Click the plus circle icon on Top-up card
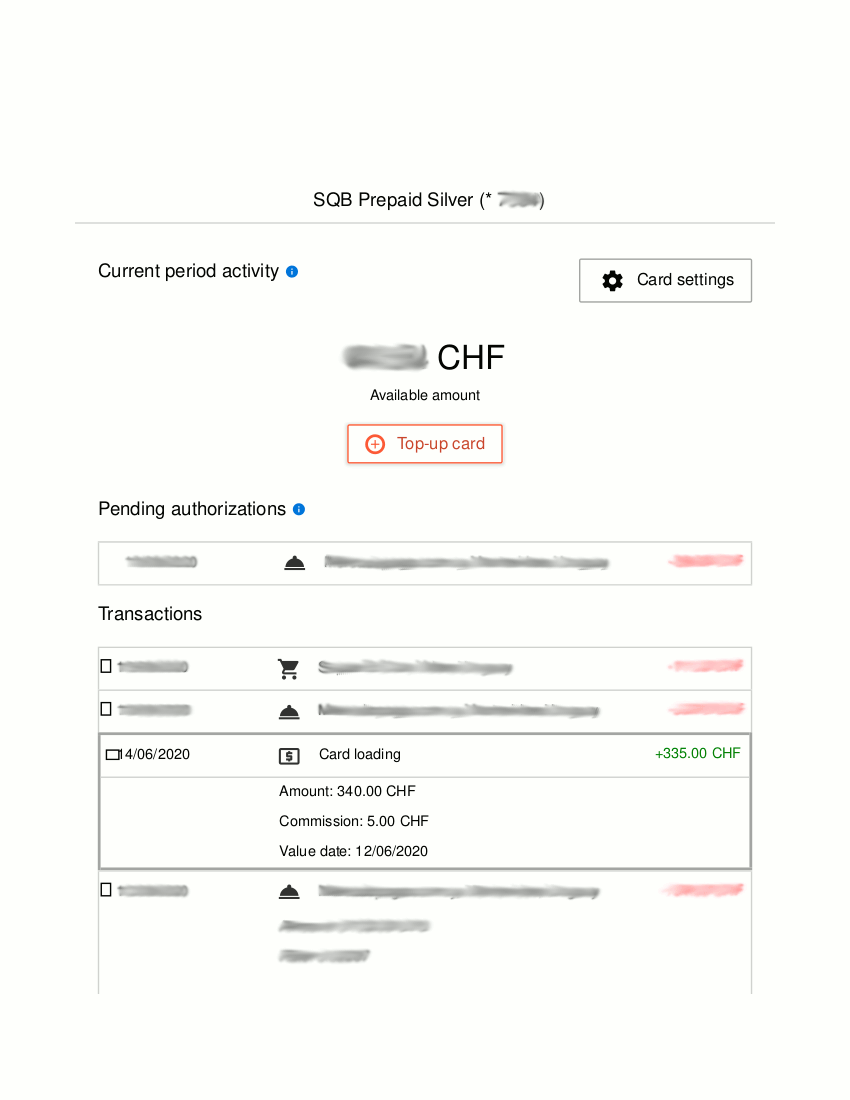Screen dimensions: 850x1100 point(375,444)
